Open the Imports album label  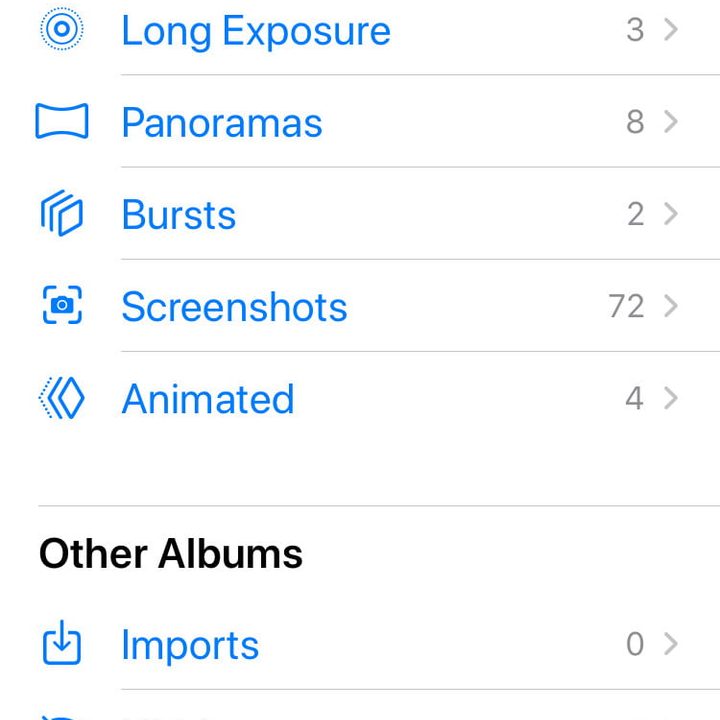pos(190,645)
